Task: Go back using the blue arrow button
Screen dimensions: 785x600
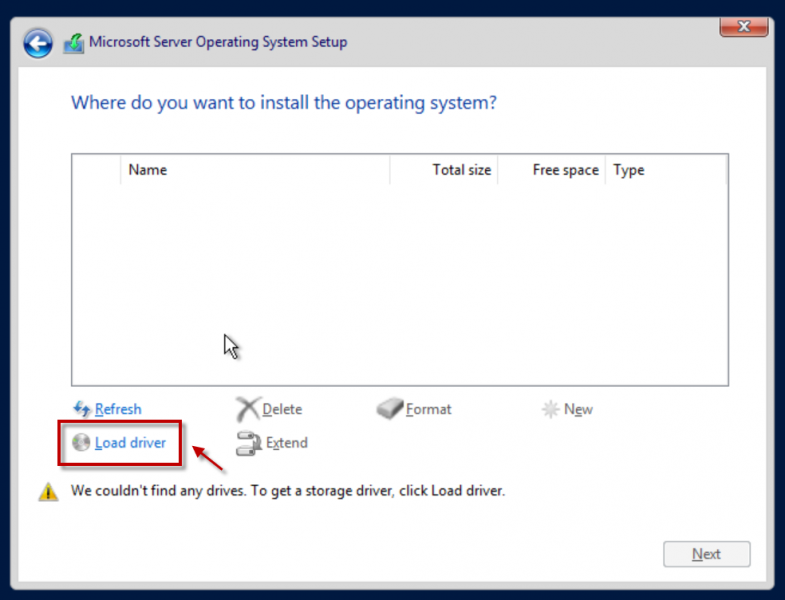Action: 38,44
